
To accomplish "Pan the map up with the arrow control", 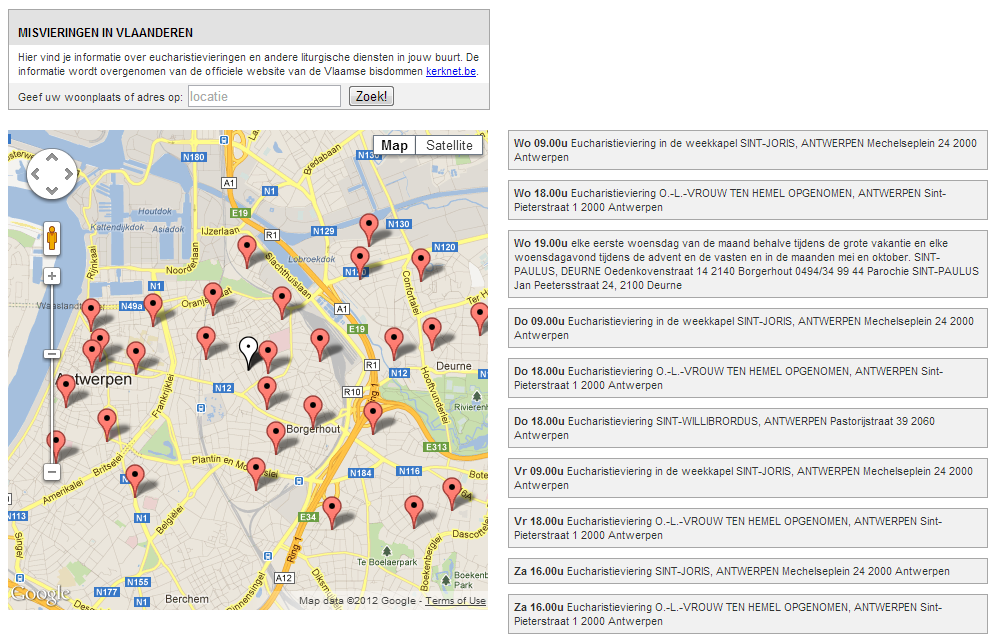I will pyautogui.click(x=52, y=158).
